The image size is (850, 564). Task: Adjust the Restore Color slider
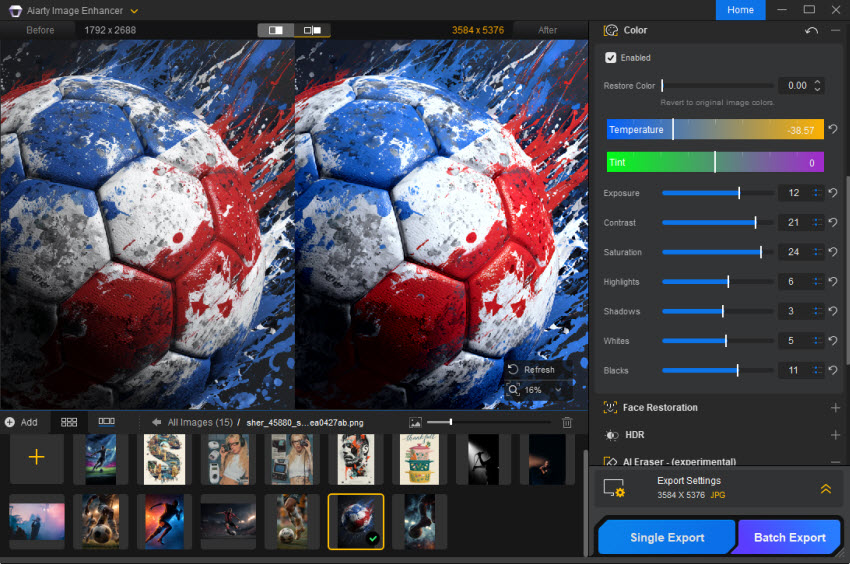(x=717, y=86)
